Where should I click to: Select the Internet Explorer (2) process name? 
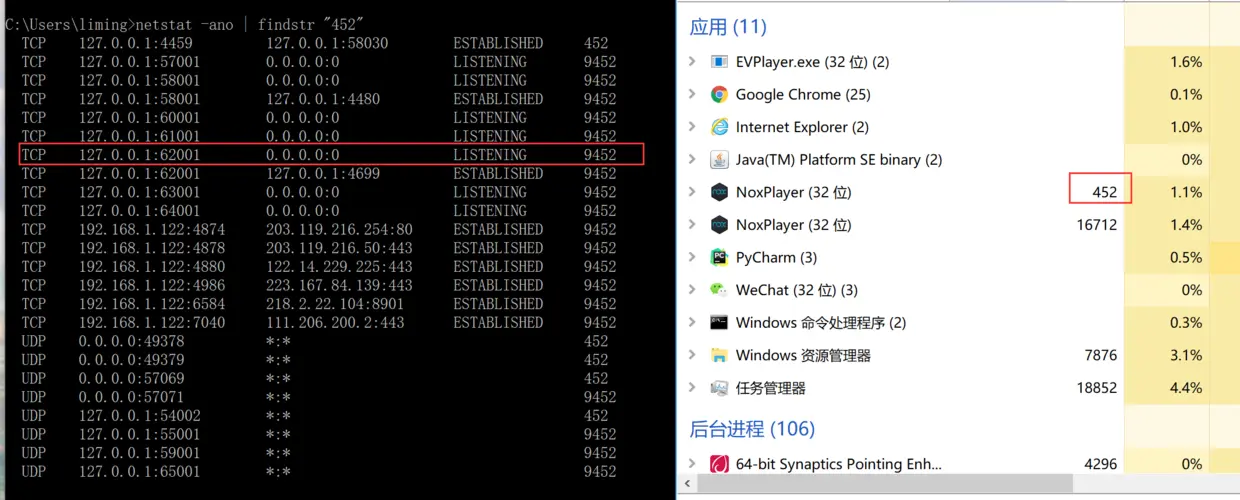coord(802,127)
